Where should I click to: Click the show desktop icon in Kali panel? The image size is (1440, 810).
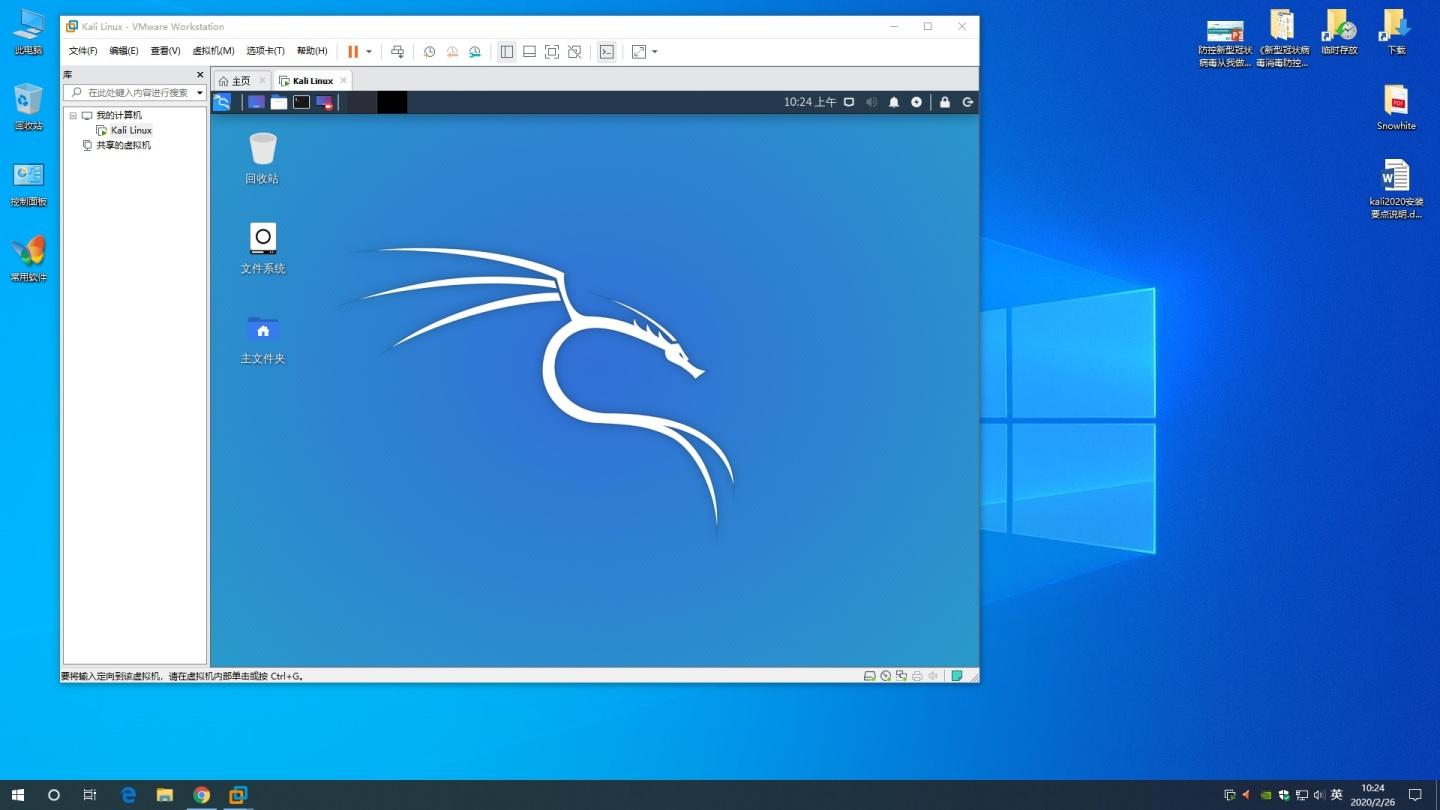(x=257, y=102)
